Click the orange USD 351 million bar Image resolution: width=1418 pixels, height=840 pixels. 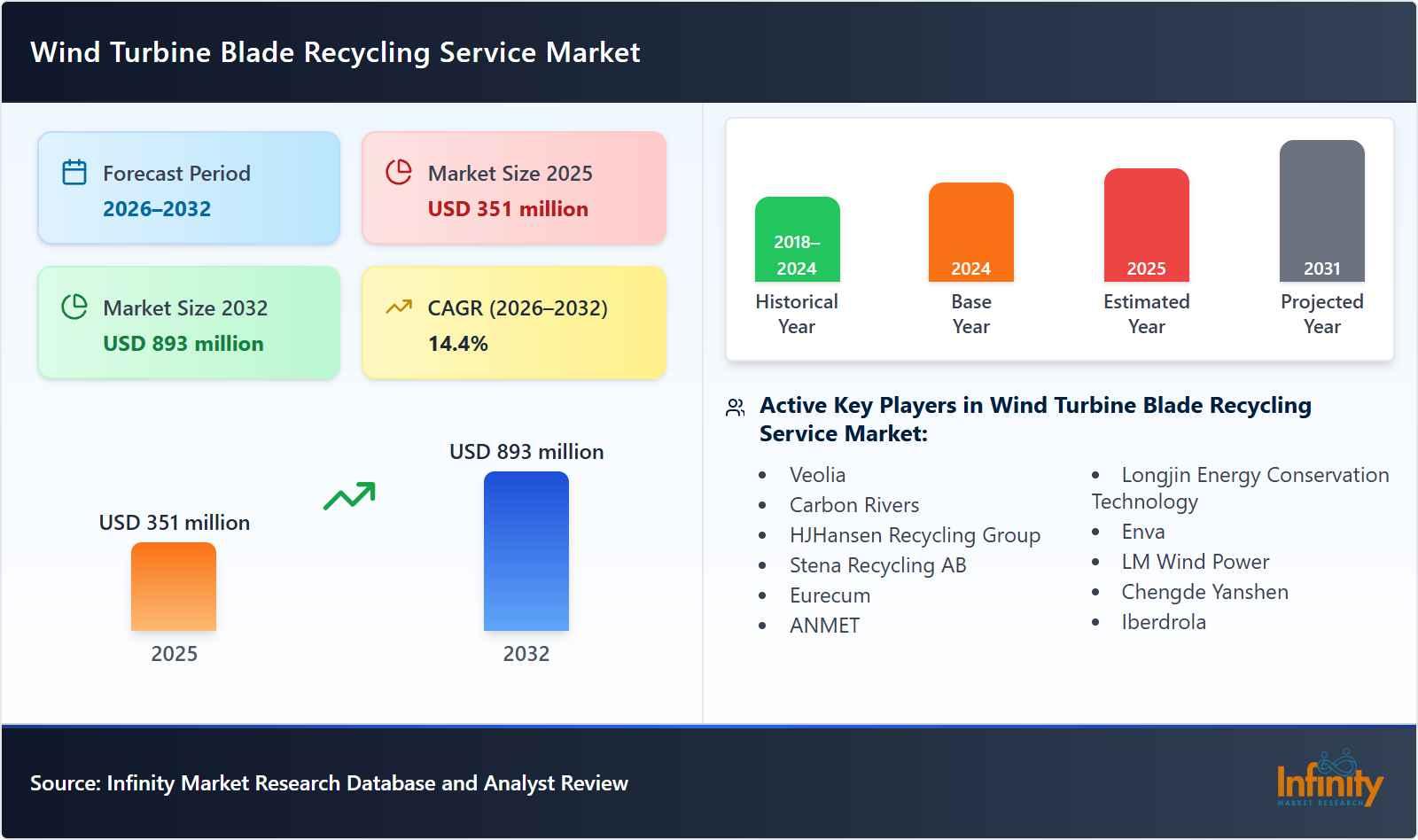coord(174,587)
